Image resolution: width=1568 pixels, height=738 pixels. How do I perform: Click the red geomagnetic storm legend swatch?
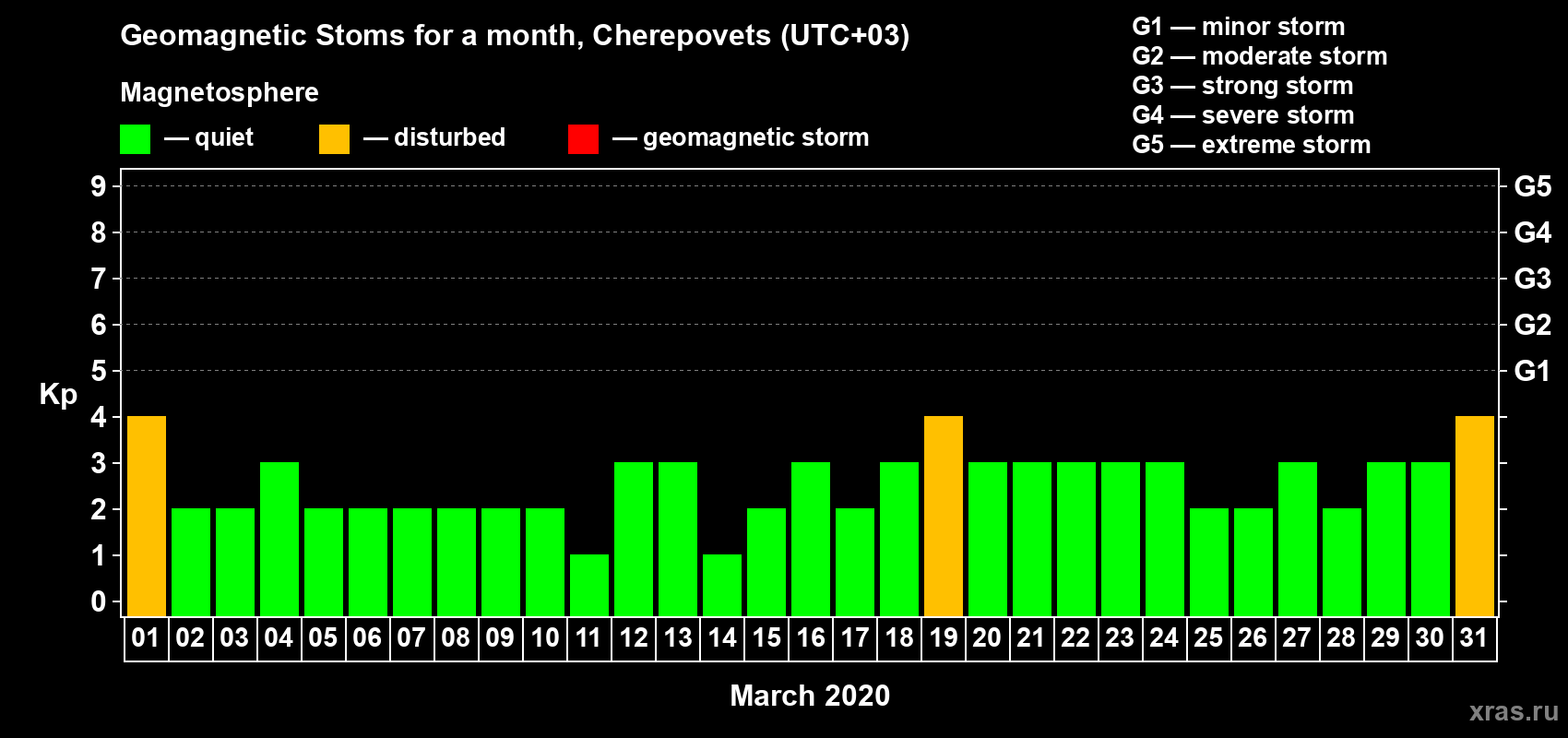click(x=583, y=139)
